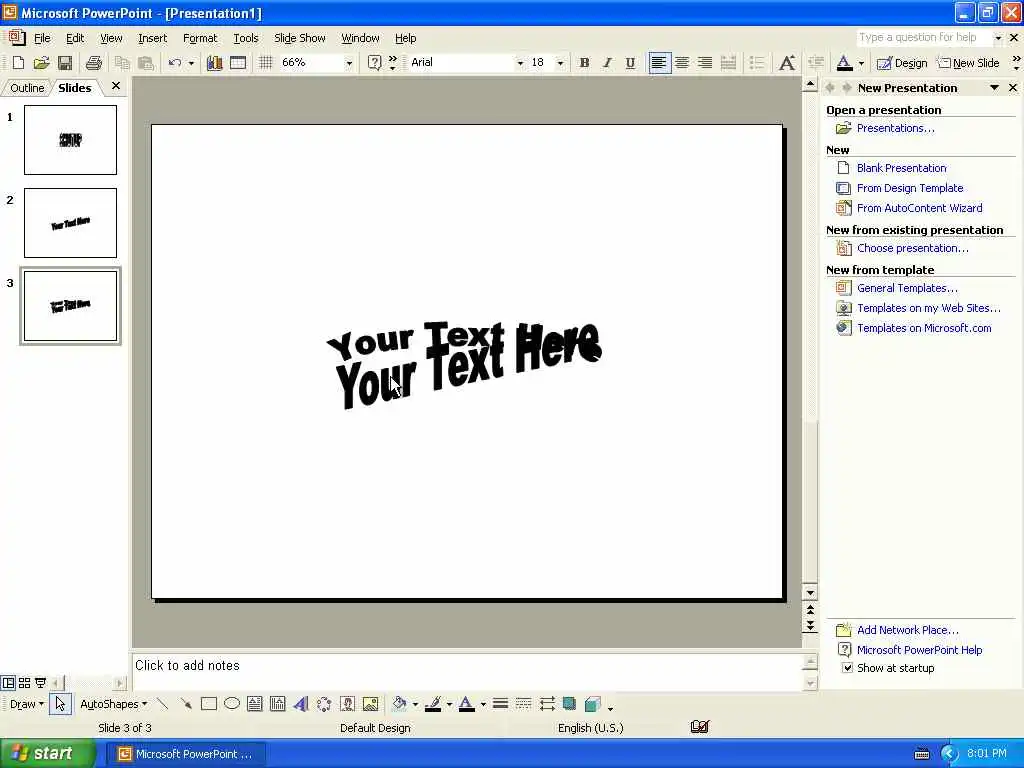Image resolution: width=1024 pixels, height=768 pixels.
Task: Open the Insert menu
Action: pyautogui.click(x=152, y=38)
